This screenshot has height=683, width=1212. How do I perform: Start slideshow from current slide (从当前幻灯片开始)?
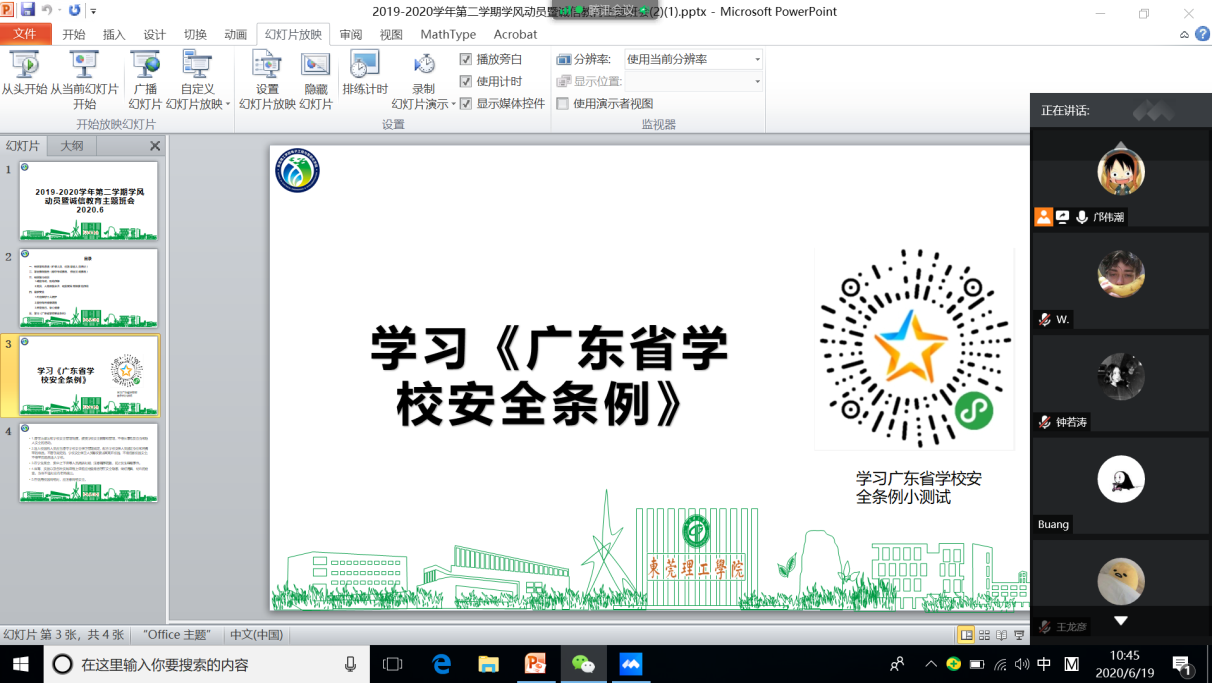pos(84,66)
